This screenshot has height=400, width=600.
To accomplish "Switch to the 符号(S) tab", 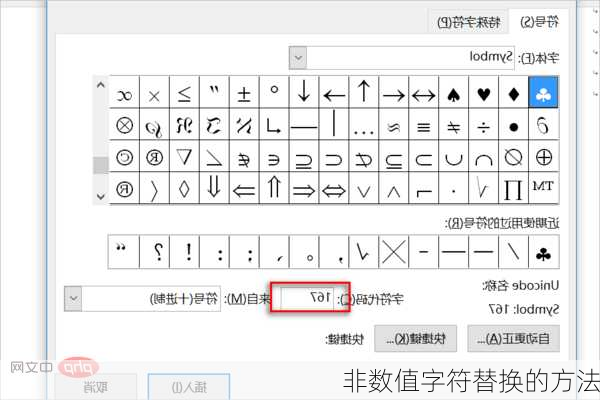I will point(540,22).
